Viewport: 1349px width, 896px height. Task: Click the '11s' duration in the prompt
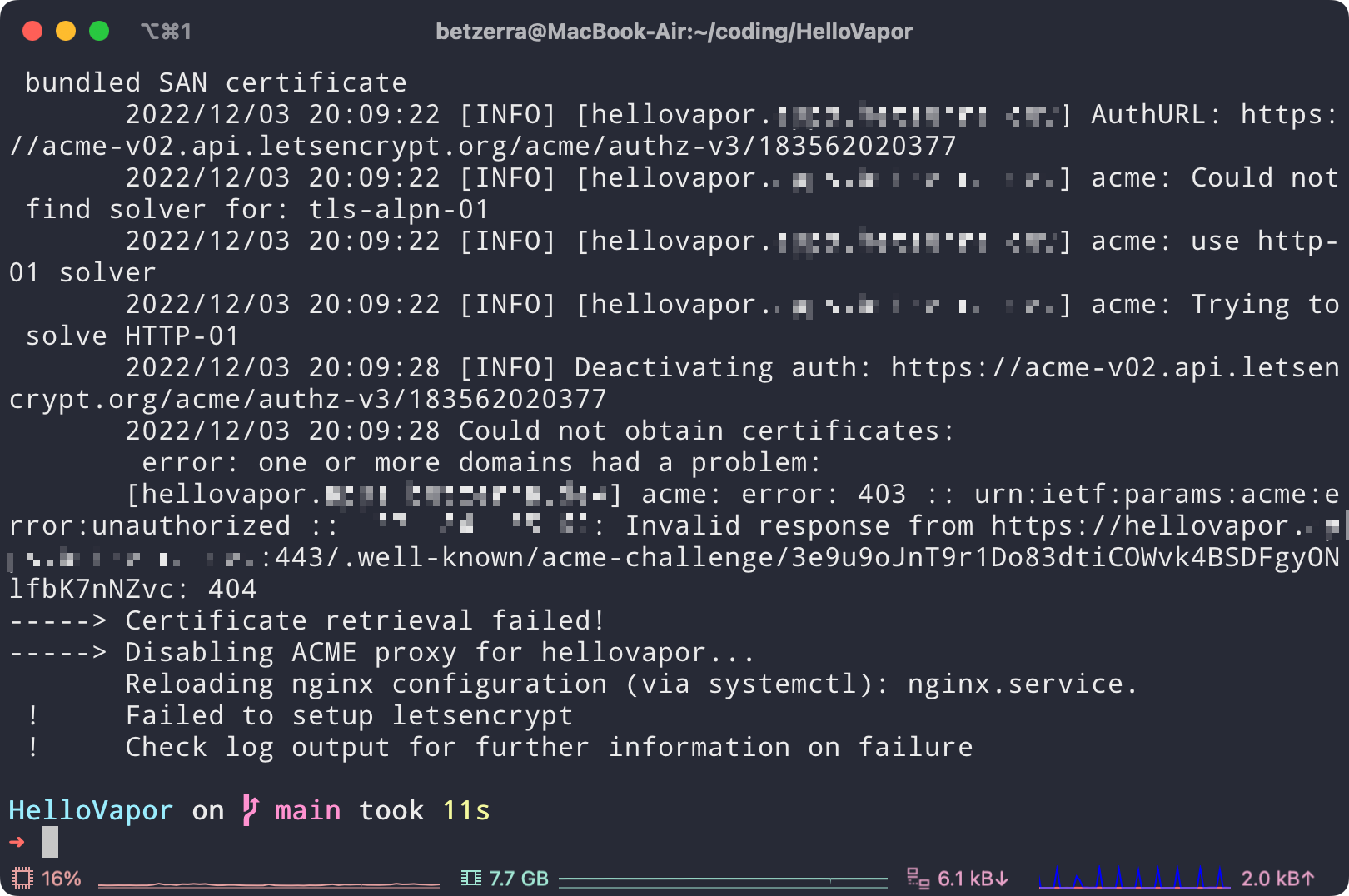click(x=466, y=810)
